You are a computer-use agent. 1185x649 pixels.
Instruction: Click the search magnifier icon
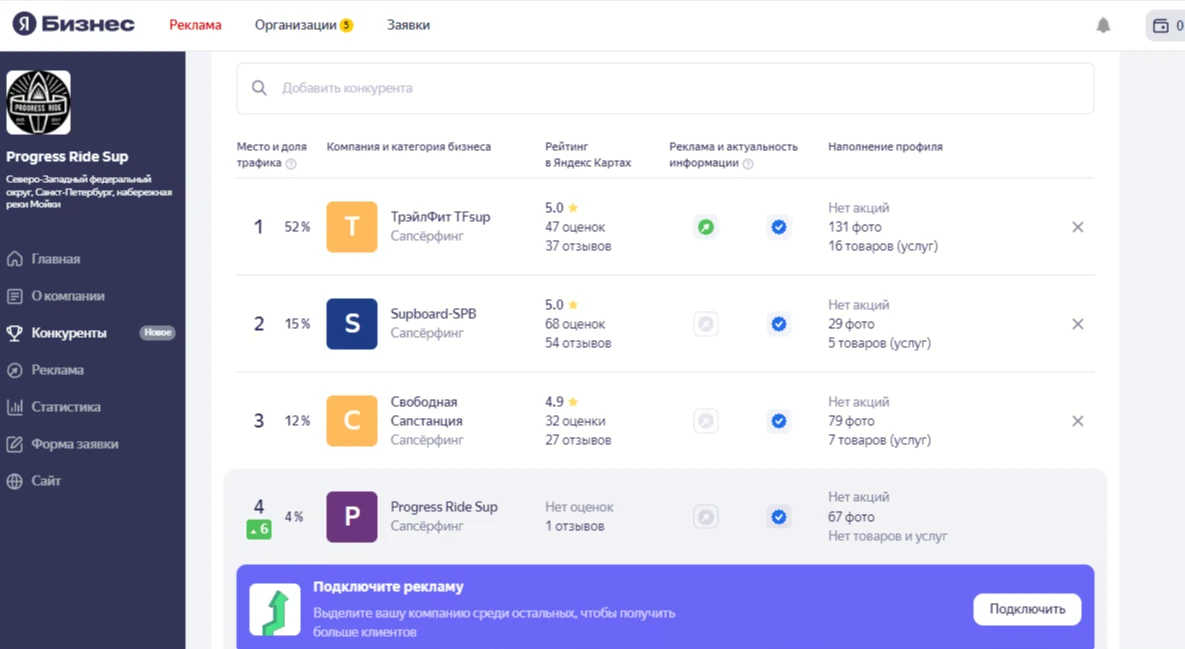(259, 88)
